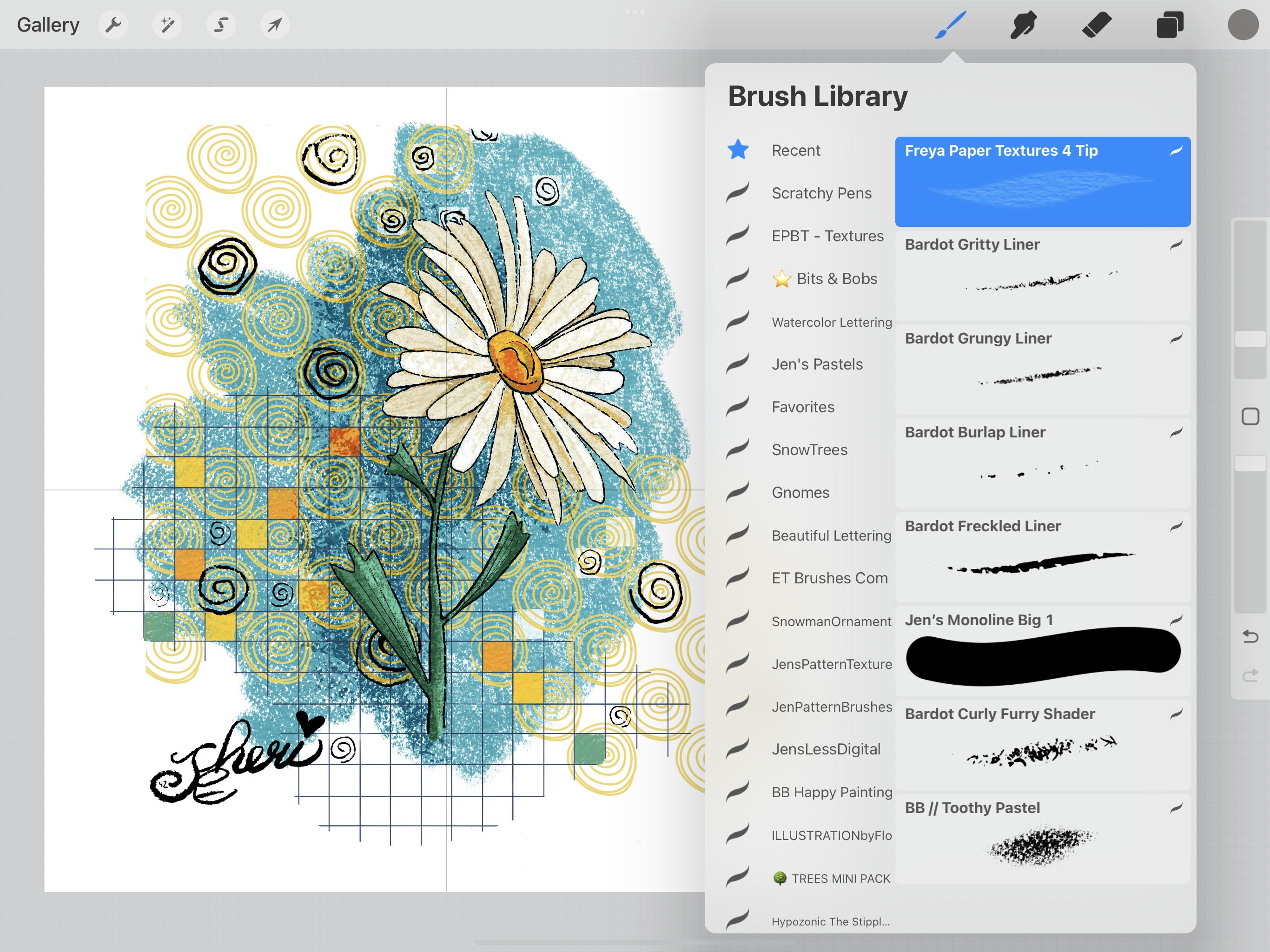Select the Transform arrow tool

pos(275,25)
